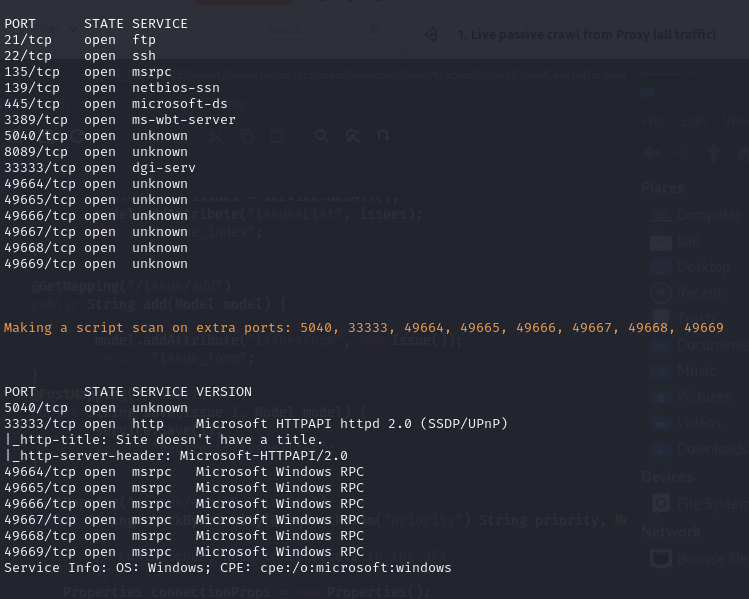The width and height of the screenshot is (749, 599).
Task: Click the faint magnifier search icon in the editor toolbar
Action: click(322, 137)
